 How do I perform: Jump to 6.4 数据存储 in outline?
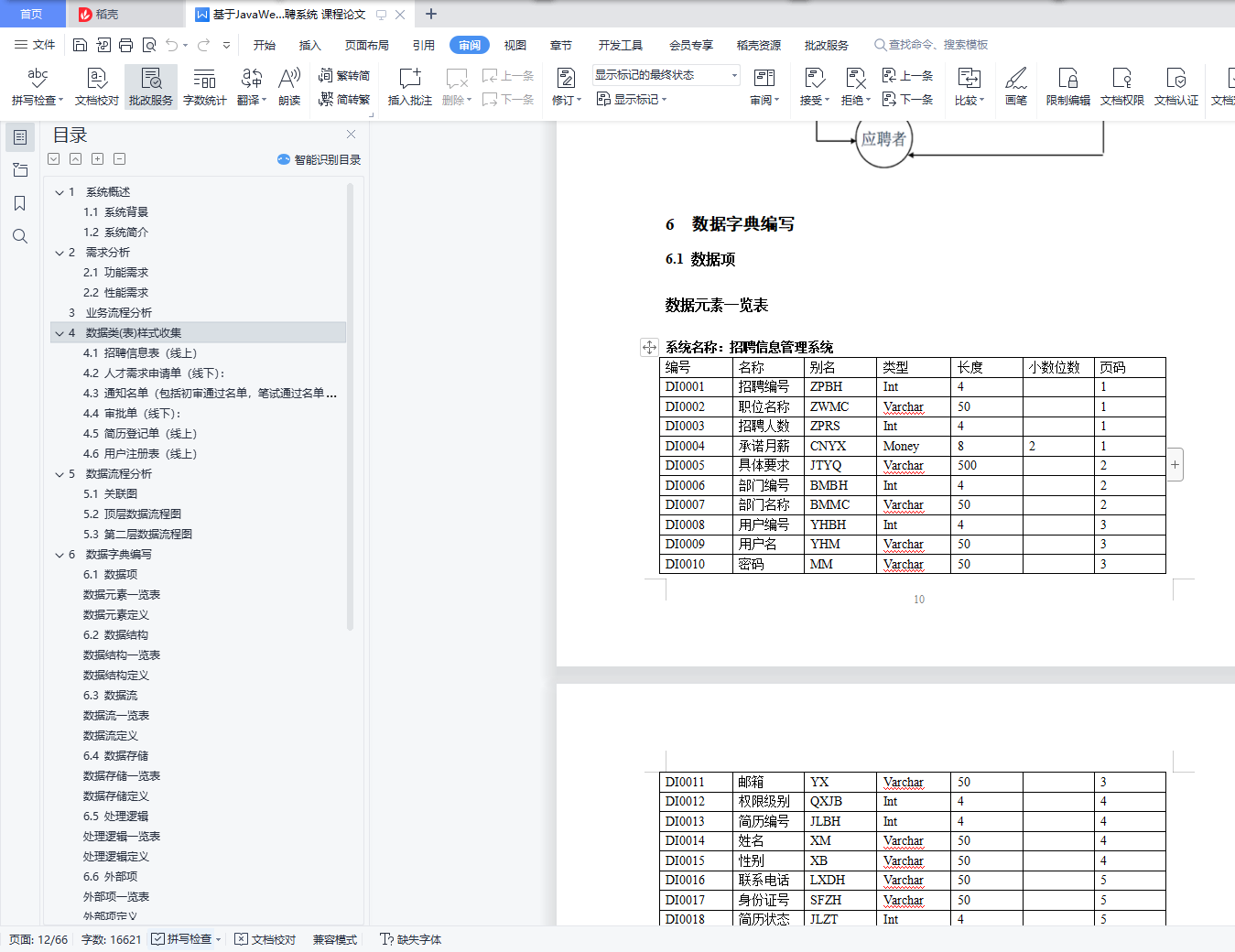click(115, 756)
